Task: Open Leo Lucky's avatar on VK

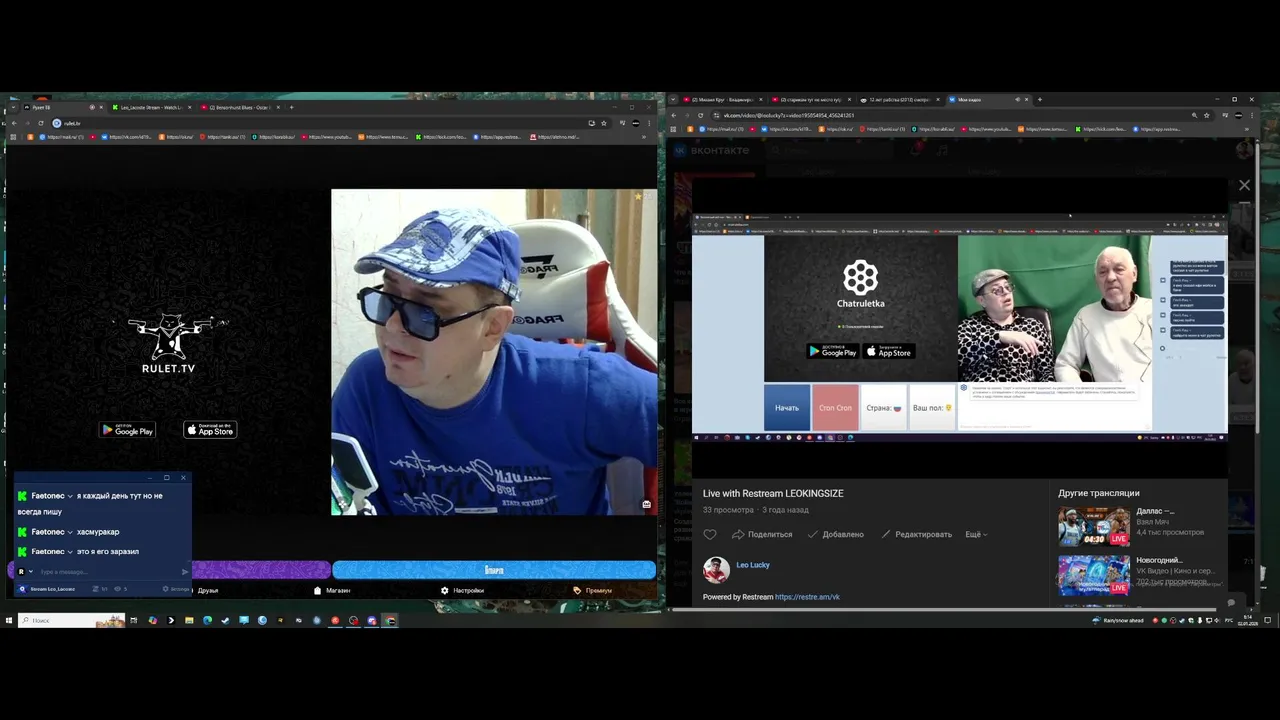Action: pos(716,570)
